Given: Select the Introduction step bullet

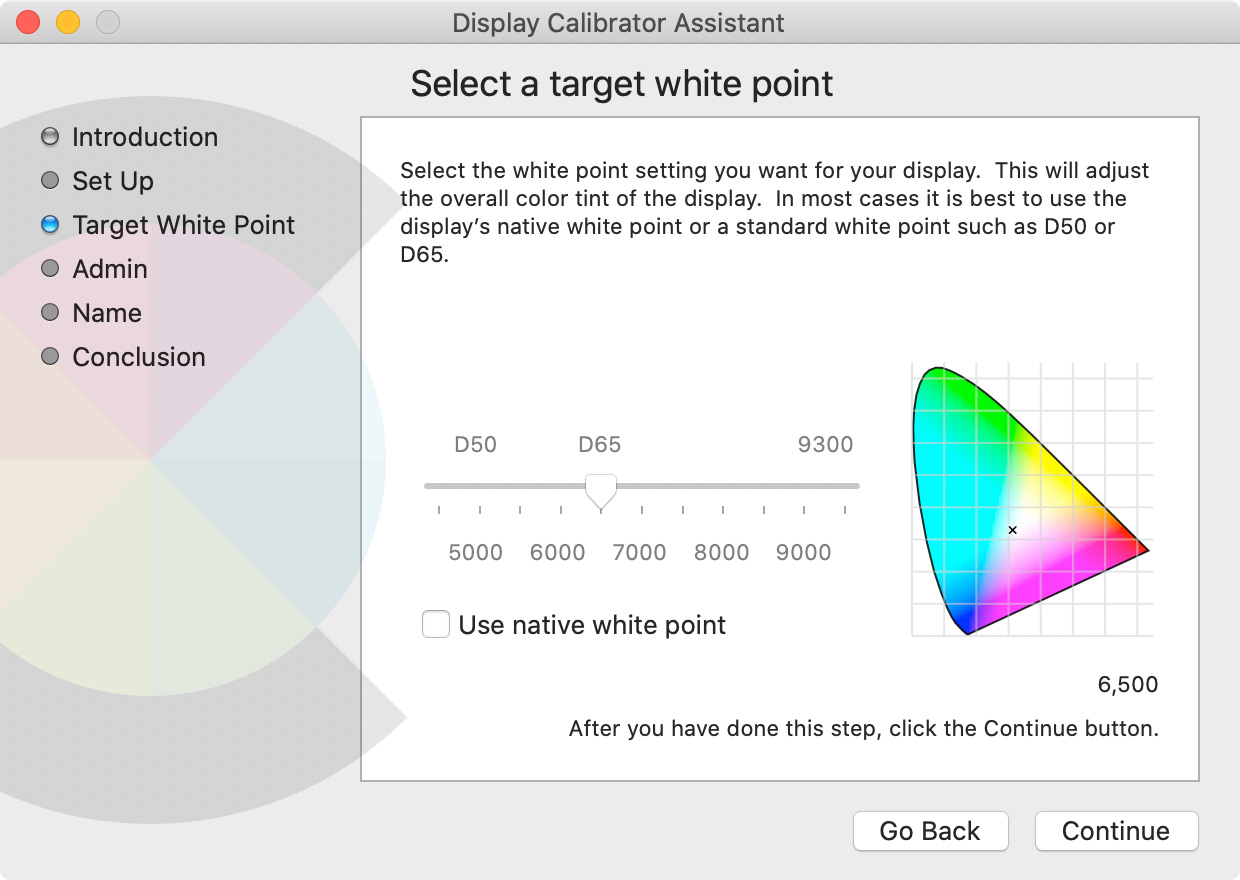Looking at the screenshot, I should (x=50, y=137).
